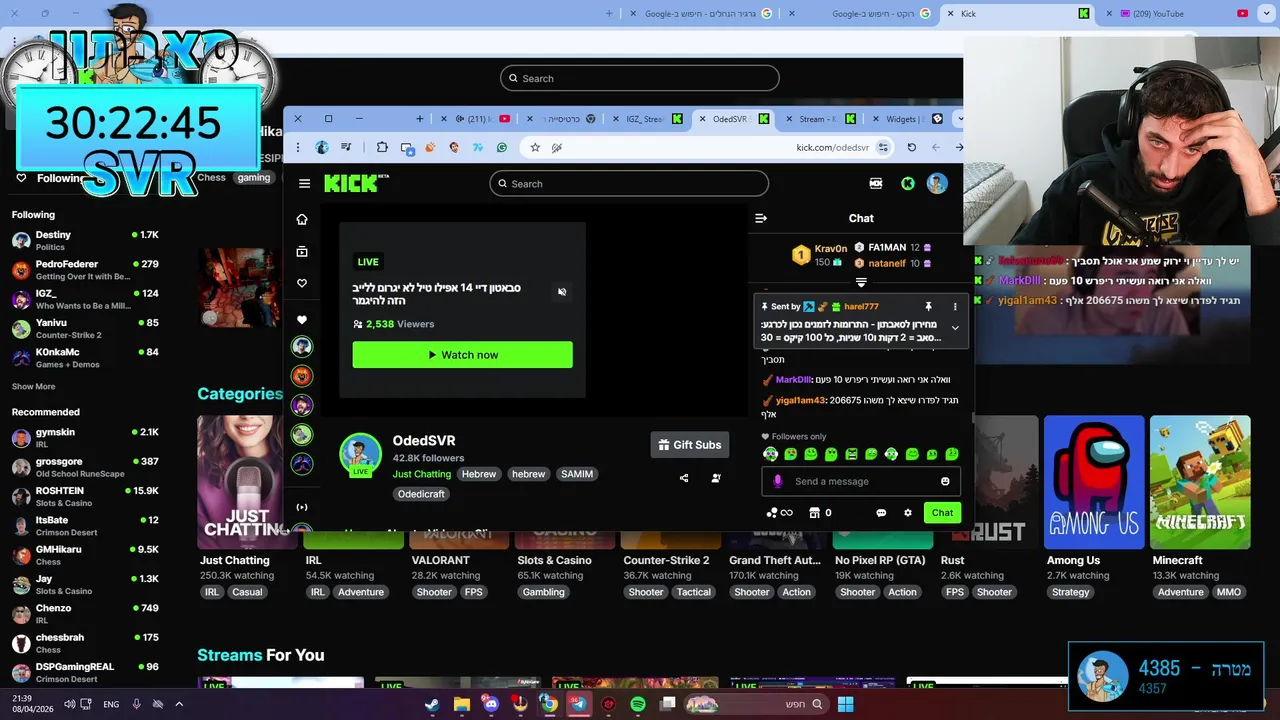Screen dimensions: 1280x720
Task: Open channel points infinity icon
Action: 779,513
